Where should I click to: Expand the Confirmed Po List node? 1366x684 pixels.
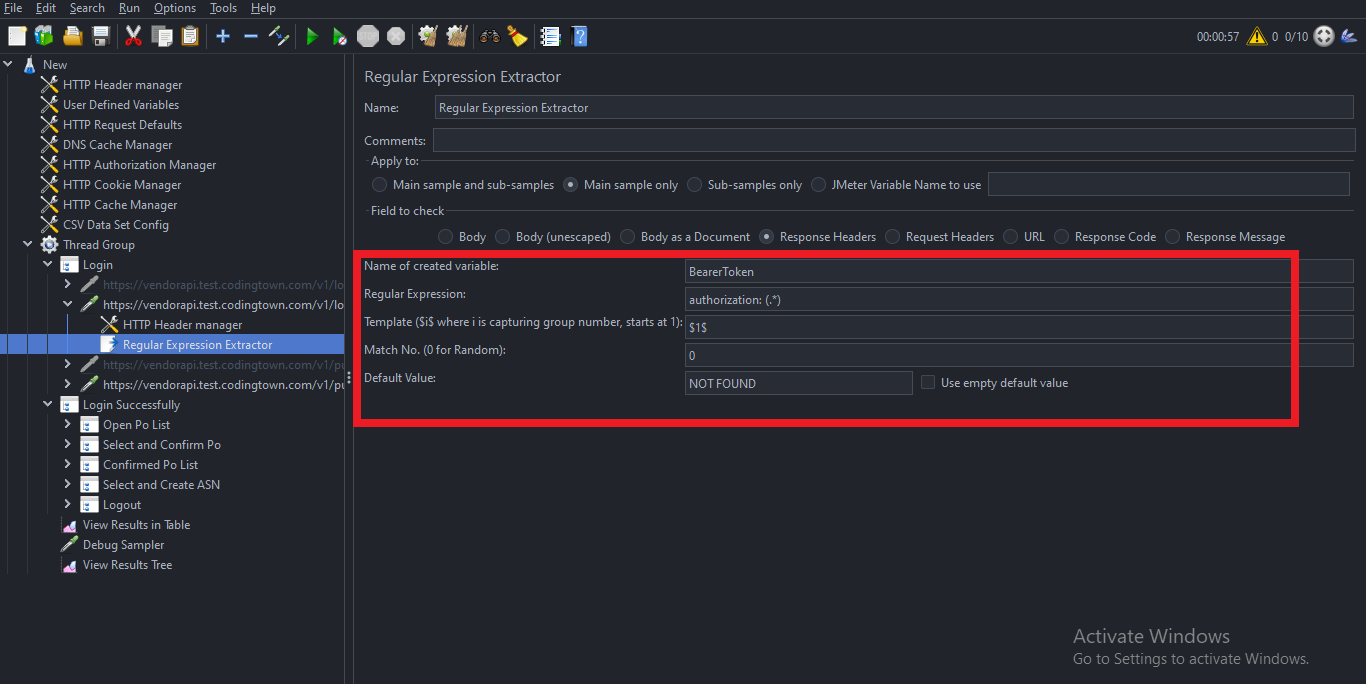[68, 465]
